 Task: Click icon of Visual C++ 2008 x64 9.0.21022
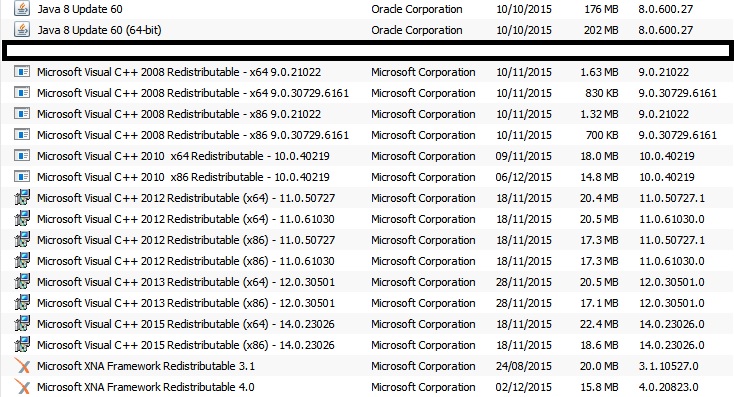point(22,72)
